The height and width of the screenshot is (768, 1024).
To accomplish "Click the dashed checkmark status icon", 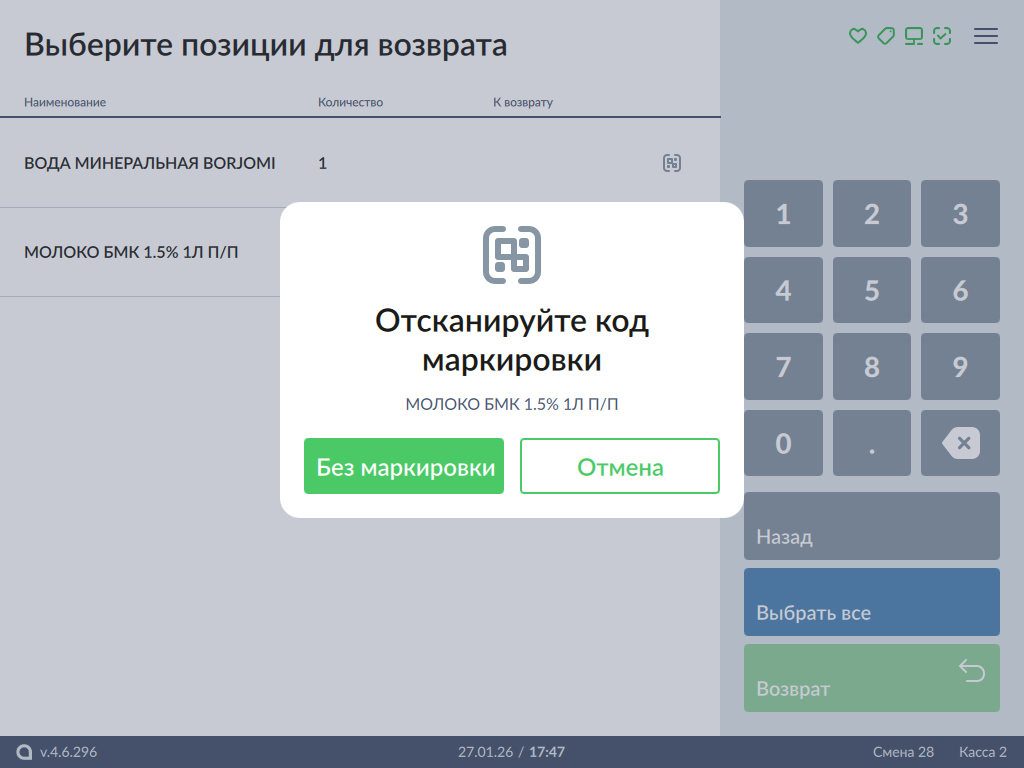I will (x=941, y=36).
